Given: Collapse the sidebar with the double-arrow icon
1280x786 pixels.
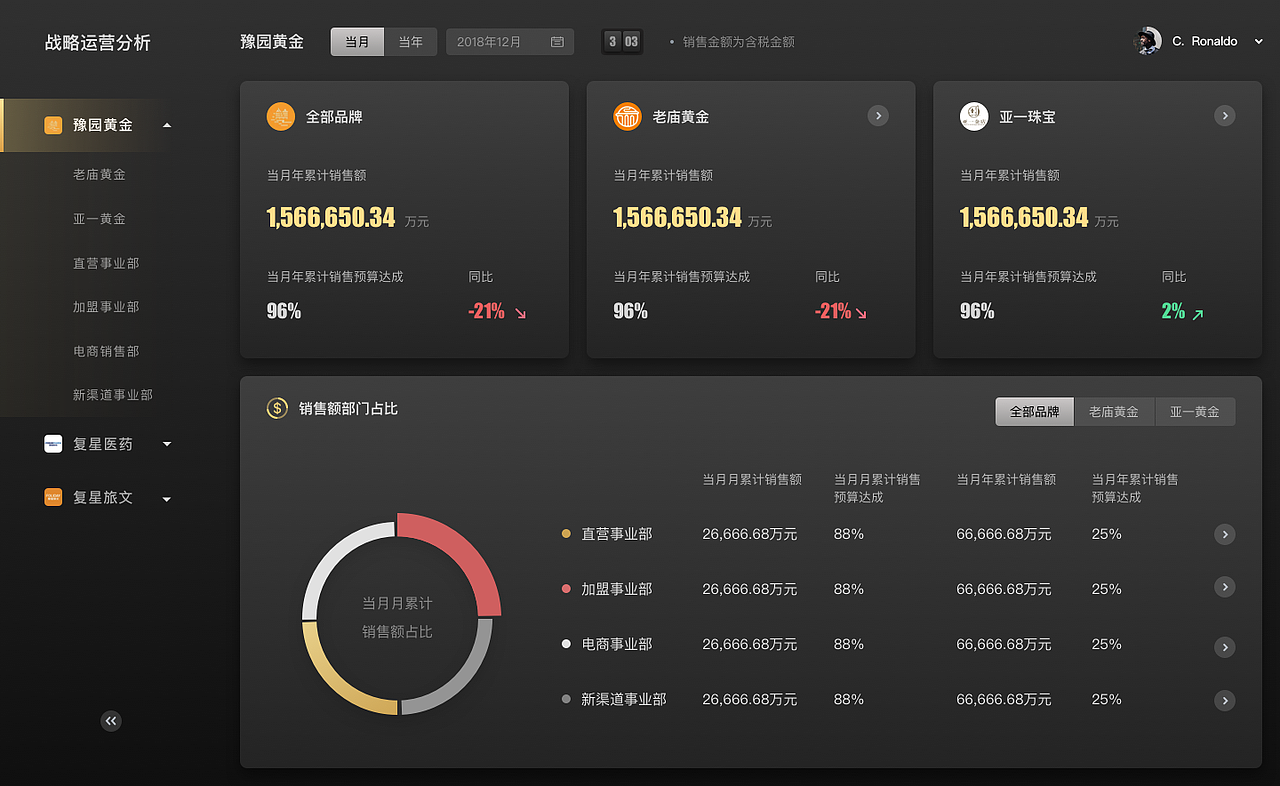Looking at the screenshot, I should [110, 720].
